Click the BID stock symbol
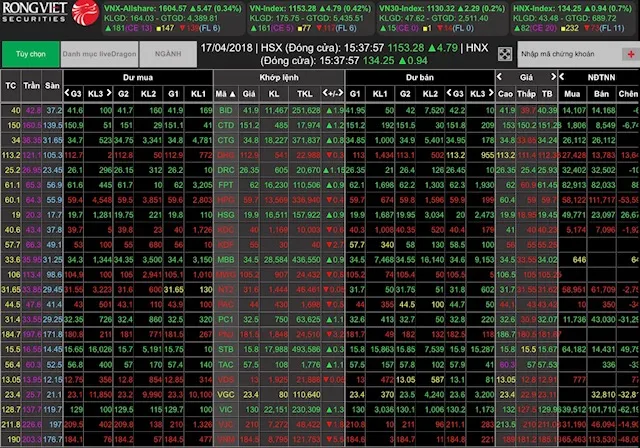The image size is (640, 448). 224,108
